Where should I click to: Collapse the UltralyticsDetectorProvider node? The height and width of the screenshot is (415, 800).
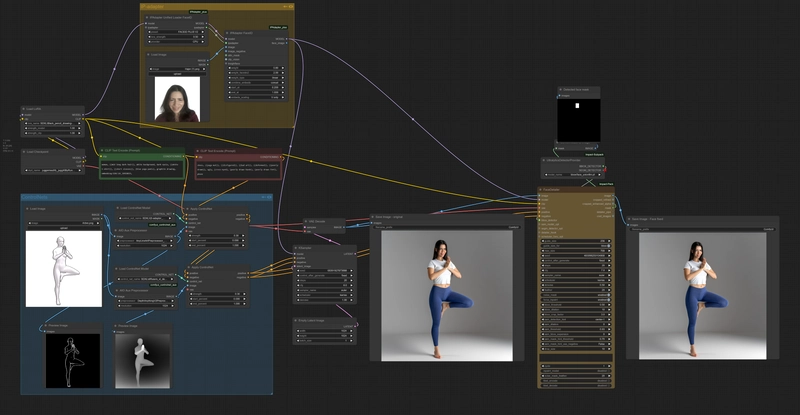pos(544,160)
